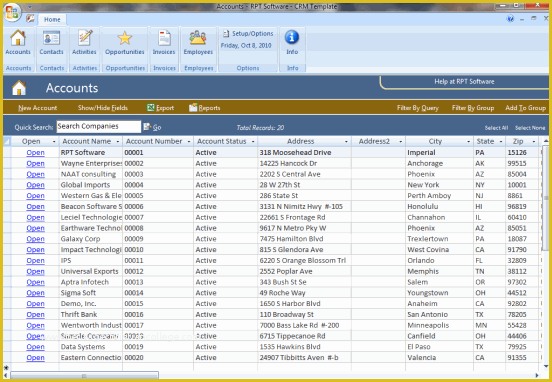
Task: Select the row selector for Wayne Enterprises
Action: tap(7, 164)
